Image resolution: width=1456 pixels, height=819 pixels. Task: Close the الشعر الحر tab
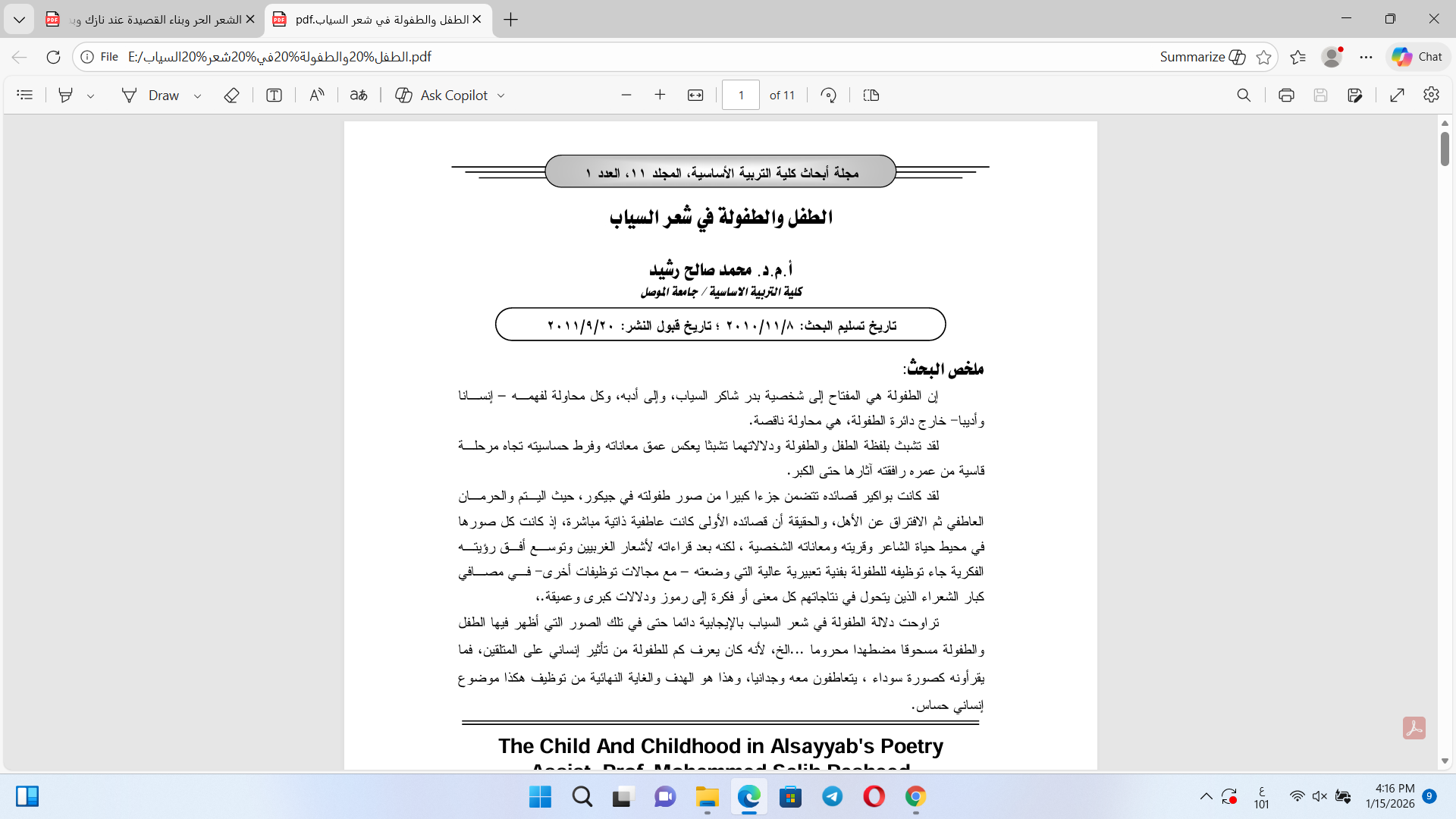point(250,19)
